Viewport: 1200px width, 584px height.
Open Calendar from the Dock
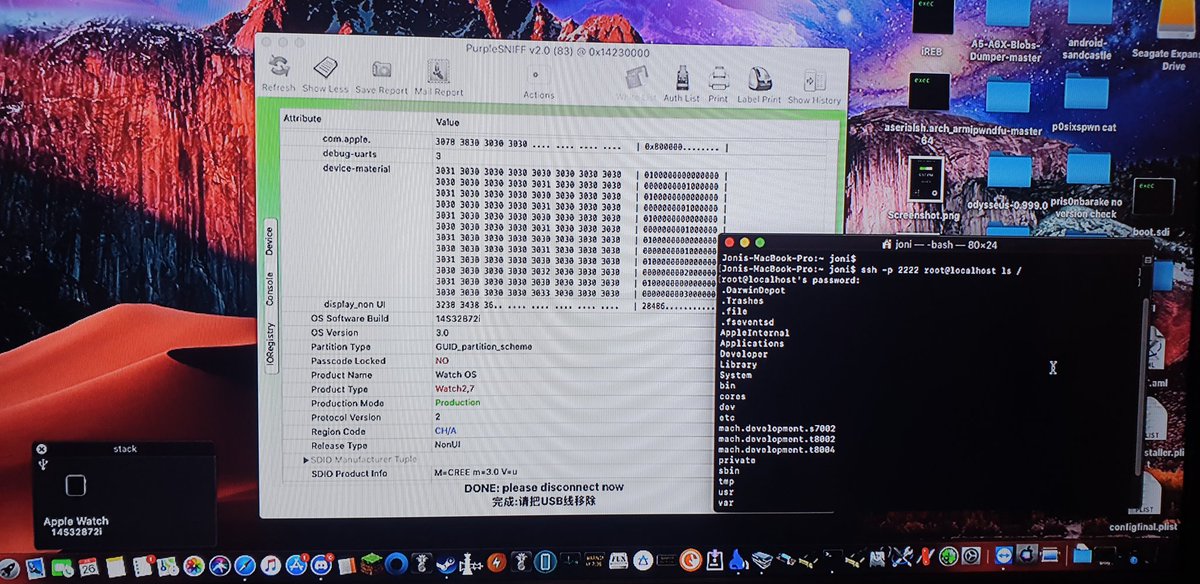pyautogui.click(x=89, y=566)
